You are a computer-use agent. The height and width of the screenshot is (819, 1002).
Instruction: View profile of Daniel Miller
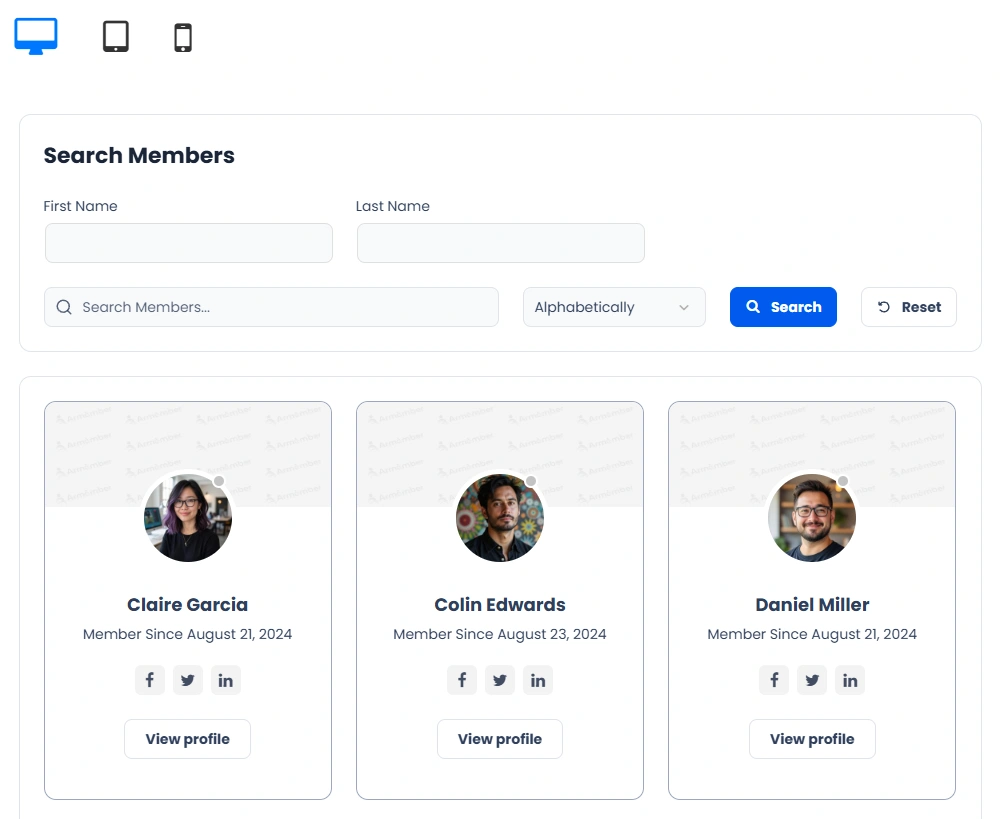pyautogui.click(x=812, y=739)
